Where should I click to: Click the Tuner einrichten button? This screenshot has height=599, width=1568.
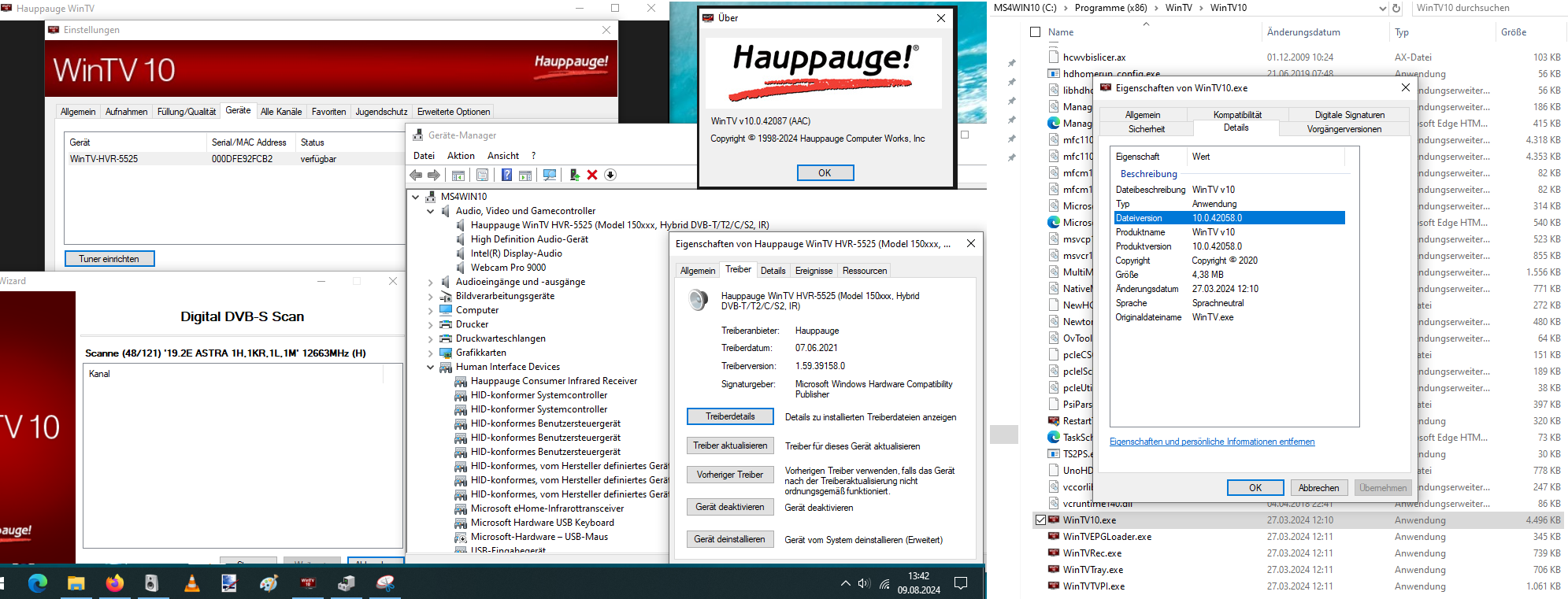click(x=109, y=259)
